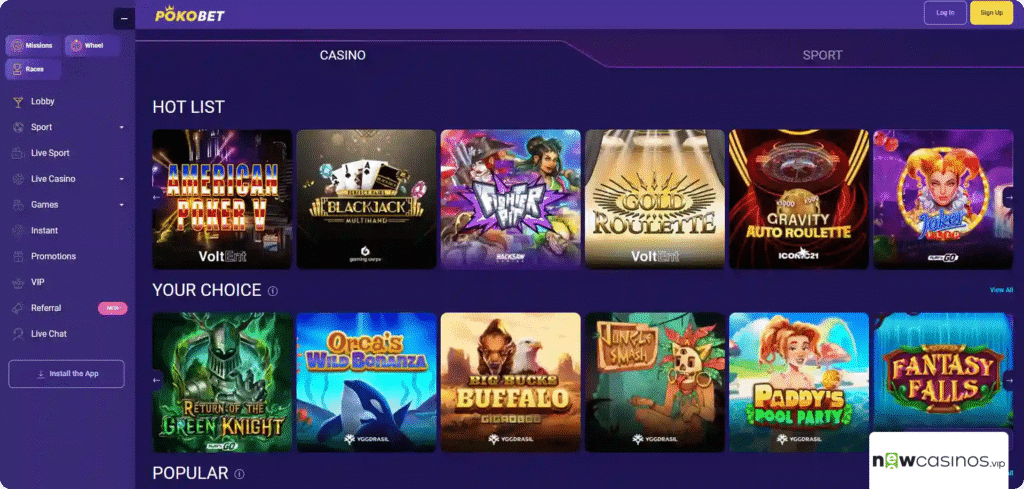Click the Live Sport icon in sidebar
The image size is (1024, 489).
18,153
